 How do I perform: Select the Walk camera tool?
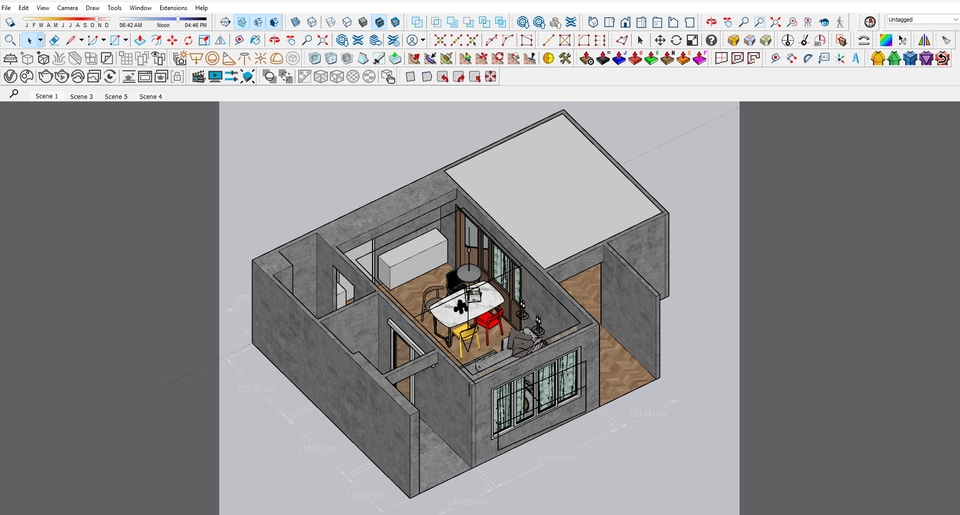(839, 22)
